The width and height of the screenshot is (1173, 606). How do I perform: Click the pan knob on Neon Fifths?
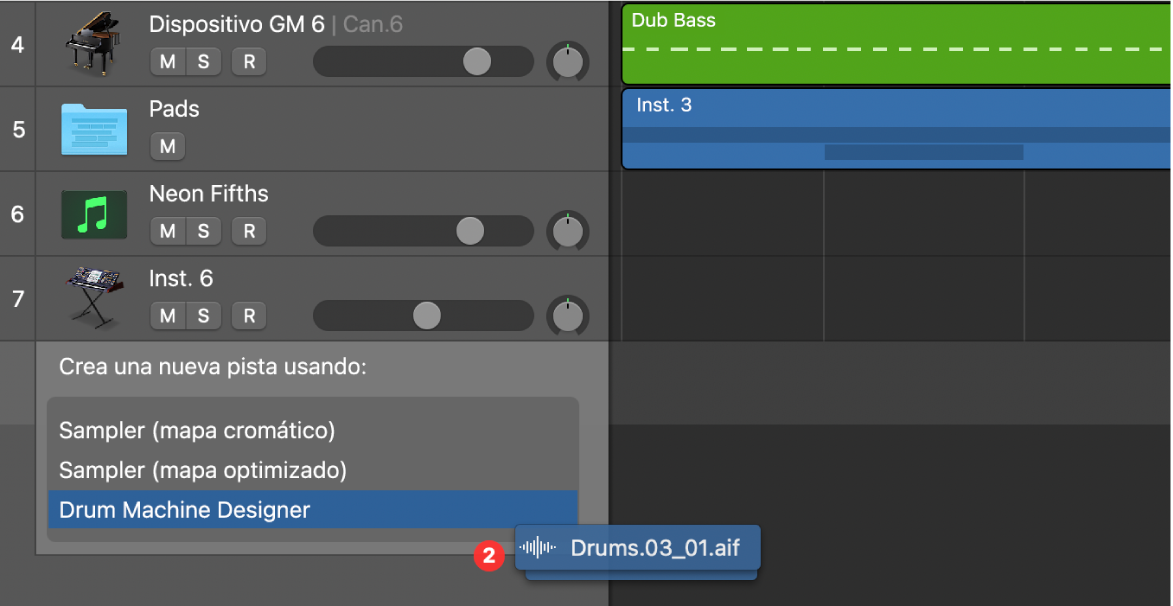pyautogui.click(x=568, y=231)
